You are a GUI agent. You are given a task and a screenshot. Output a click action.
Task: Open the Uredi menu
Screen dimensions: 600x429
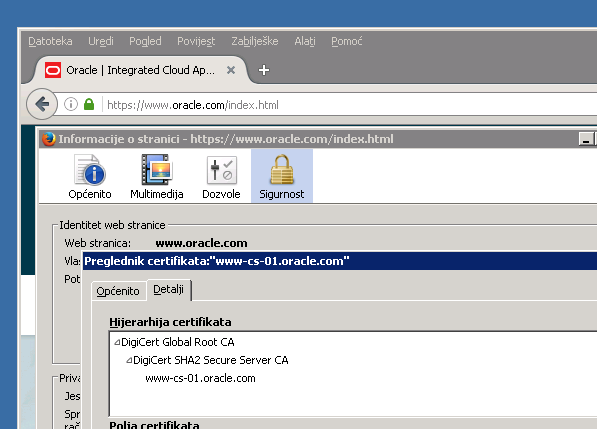(100, 42)
